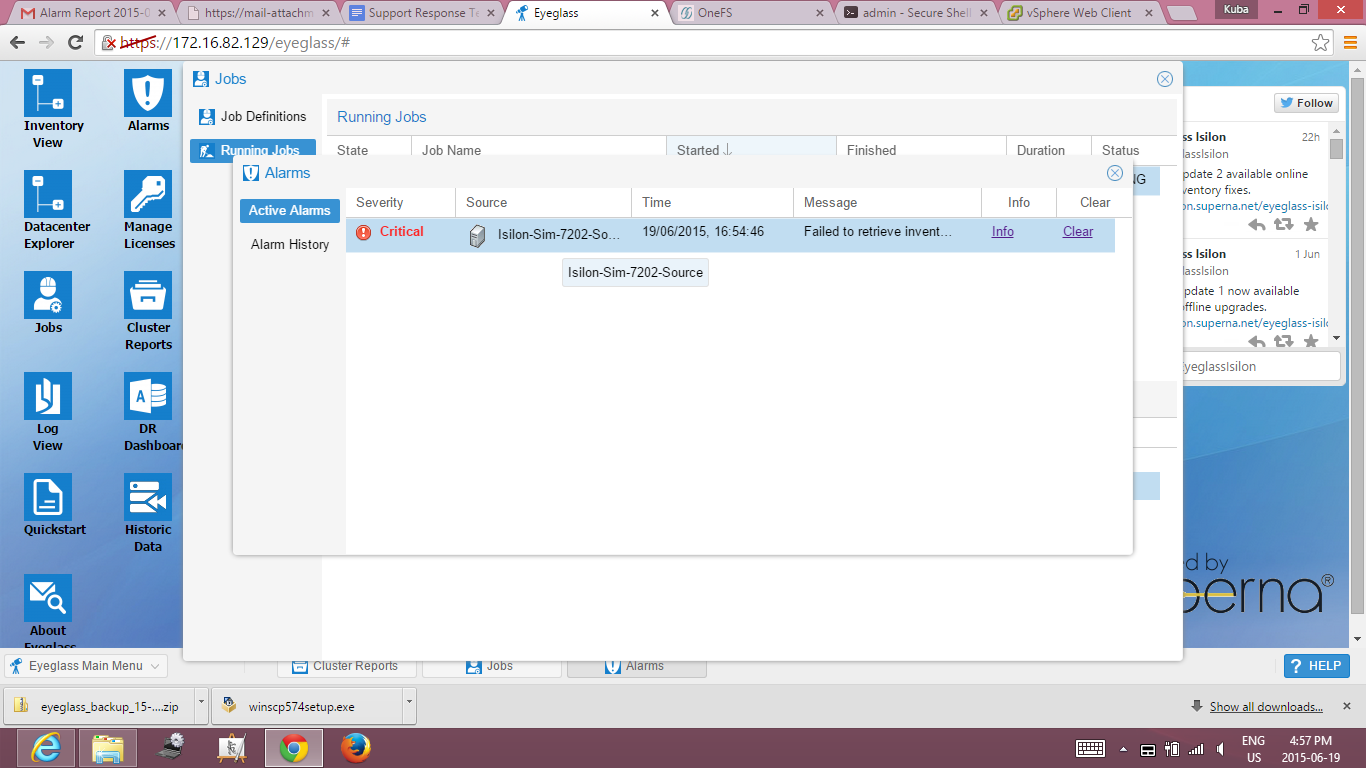
Task: Switch to Cluster Reports taskbar window
Action: (x=345, y=666)
